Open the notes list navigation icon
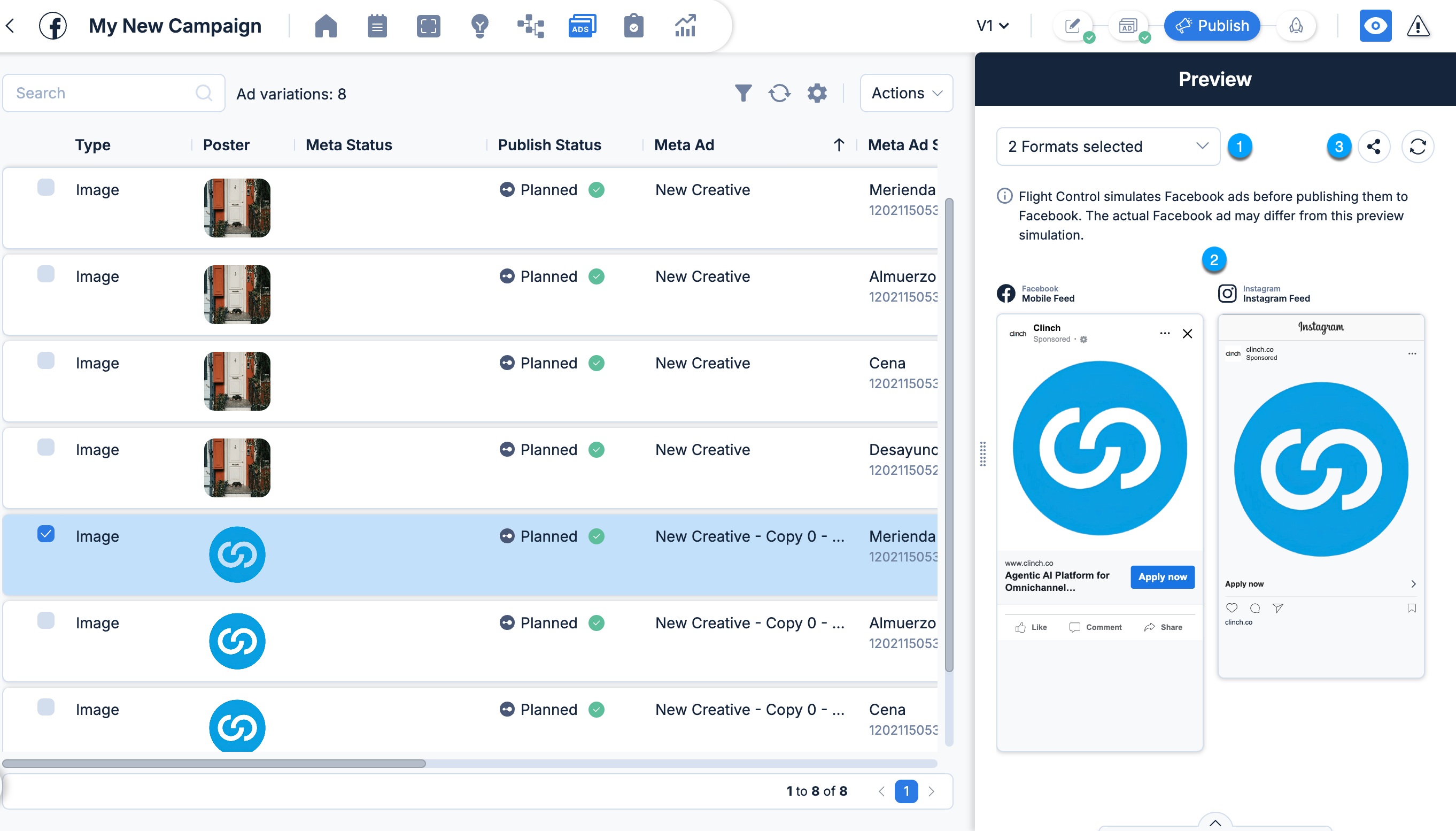 click(x=377, y=26)
